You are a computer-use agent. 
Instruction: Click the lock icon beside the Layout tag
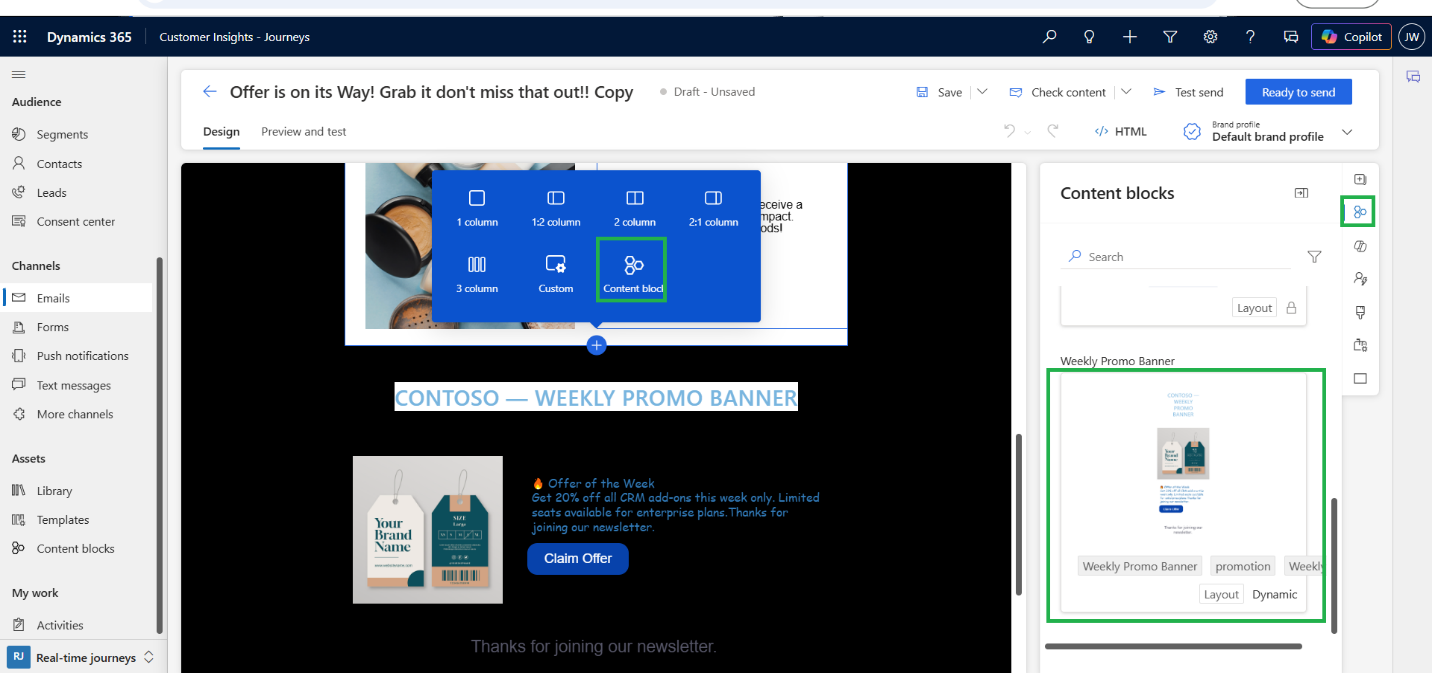tap(1291, 308)
